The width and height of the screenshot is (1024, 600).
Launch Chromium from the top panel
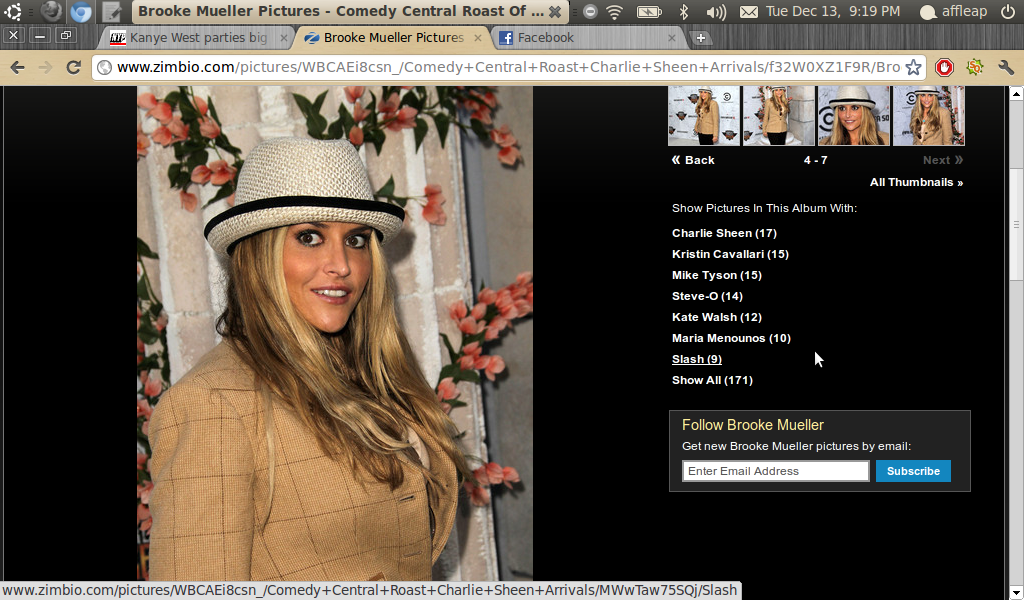pos(81,11)
